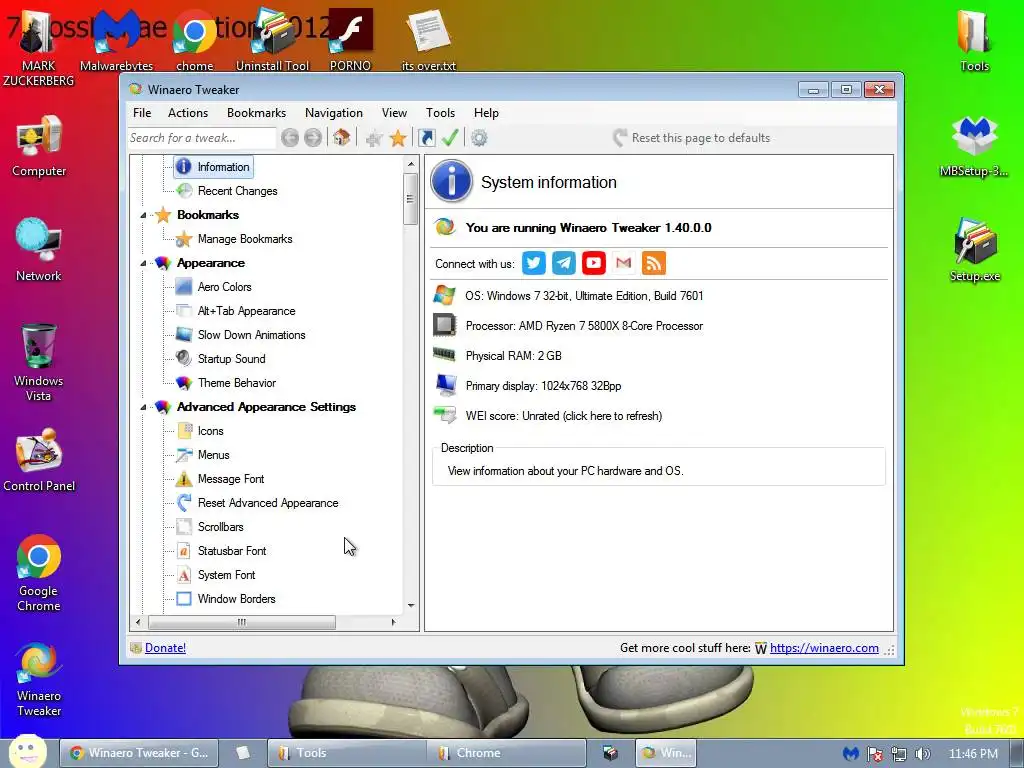Click the Forward navigation arrow in toolbar
Image resolution: width=1024 pixels, height=768 pixels.
click(313, 138)
